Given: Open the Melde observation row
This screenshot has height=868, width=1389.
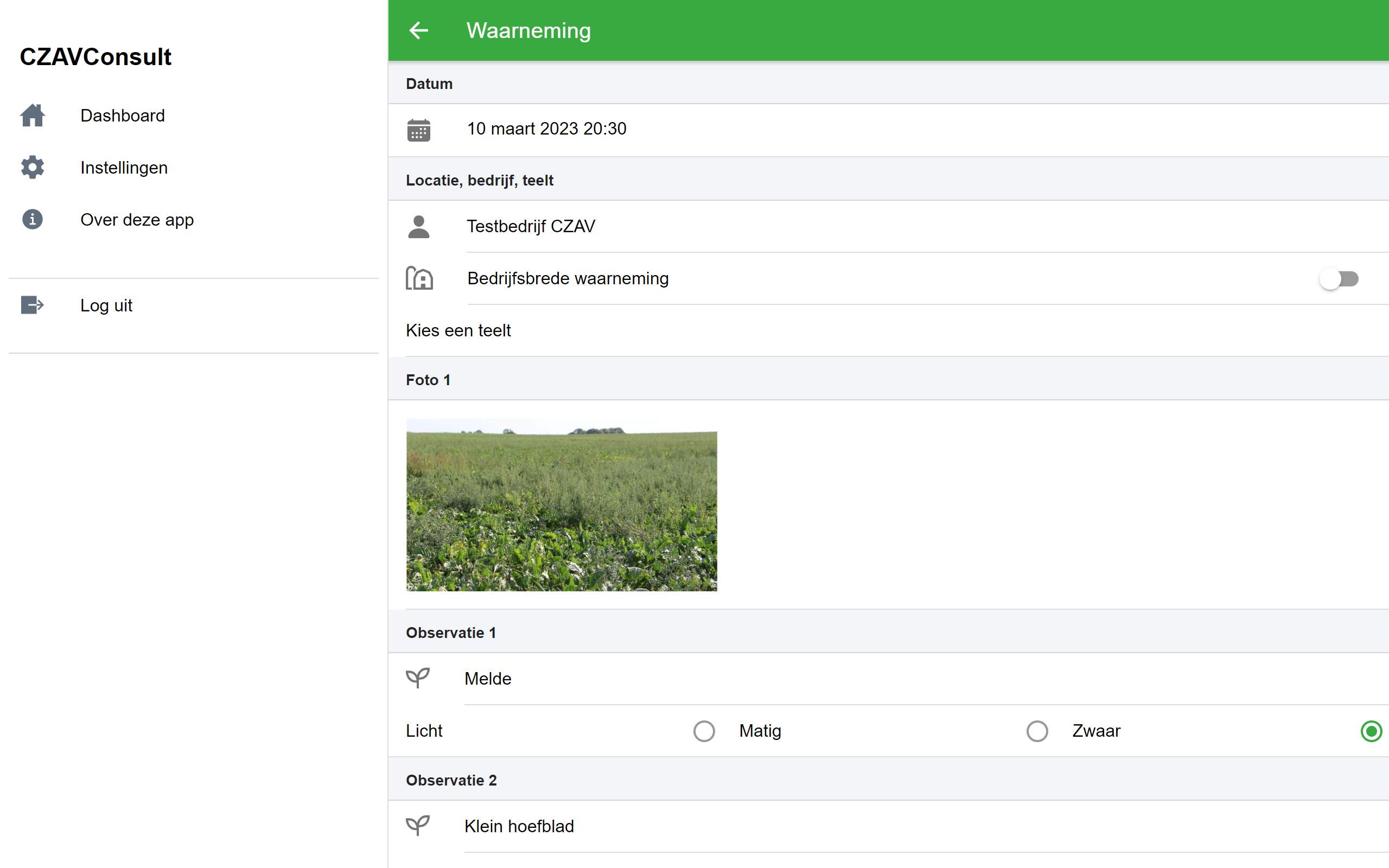Looking at the screenshot, I should pos(889,679).
